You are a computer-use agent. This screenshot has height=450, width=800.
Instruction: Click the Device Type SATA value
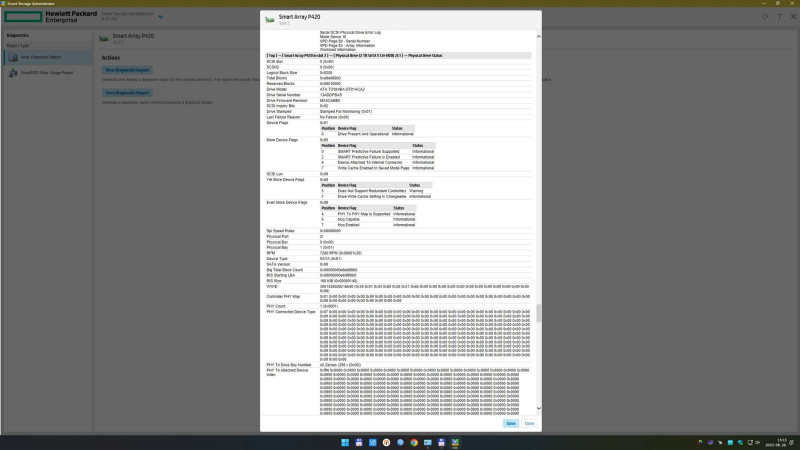[331, 259]
